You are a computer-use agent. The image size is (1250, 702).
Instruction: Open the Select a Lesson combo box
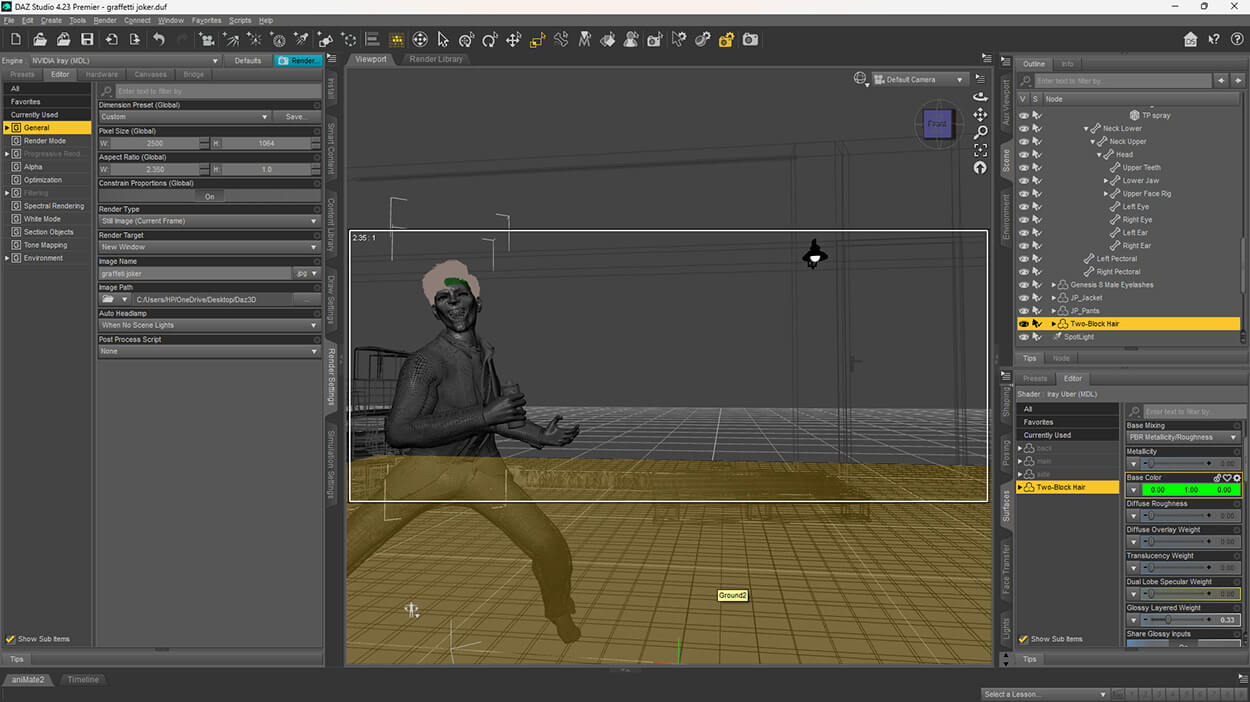click(x=1046, y=694)
